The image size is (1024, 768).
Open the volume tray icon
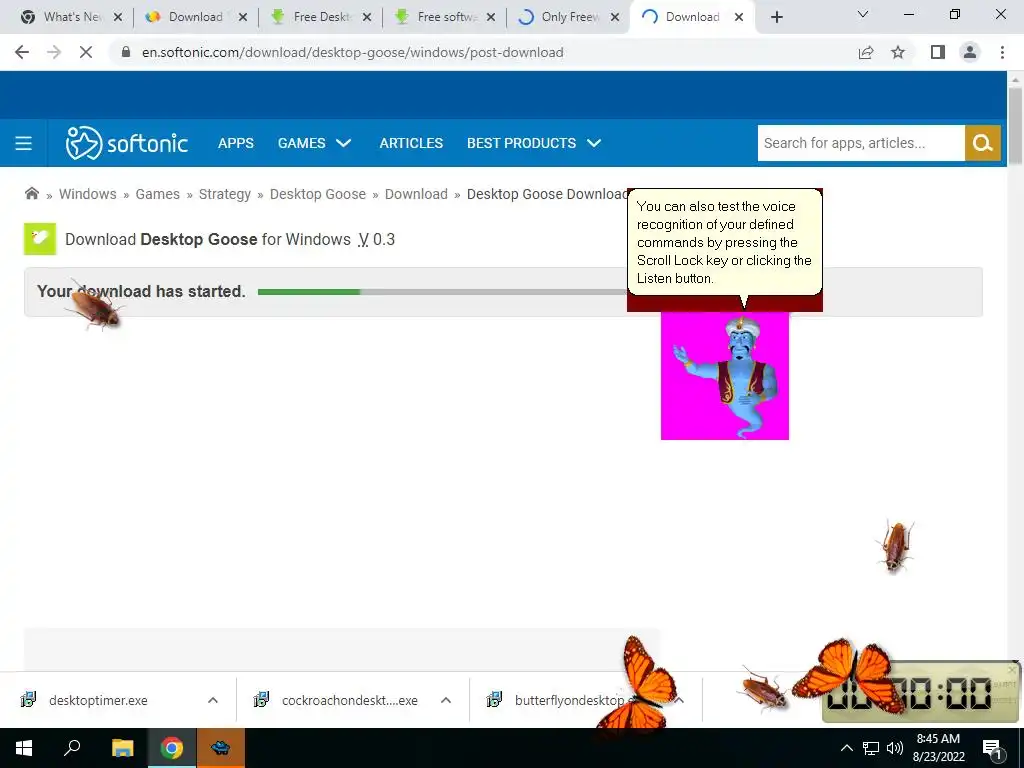895,748
